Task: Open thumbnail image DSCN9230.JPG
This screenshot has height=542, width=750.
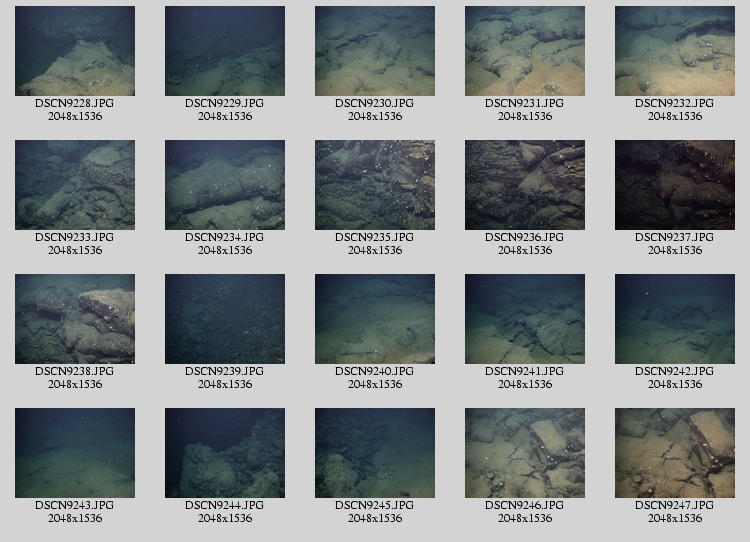Action: pos(375,51)
